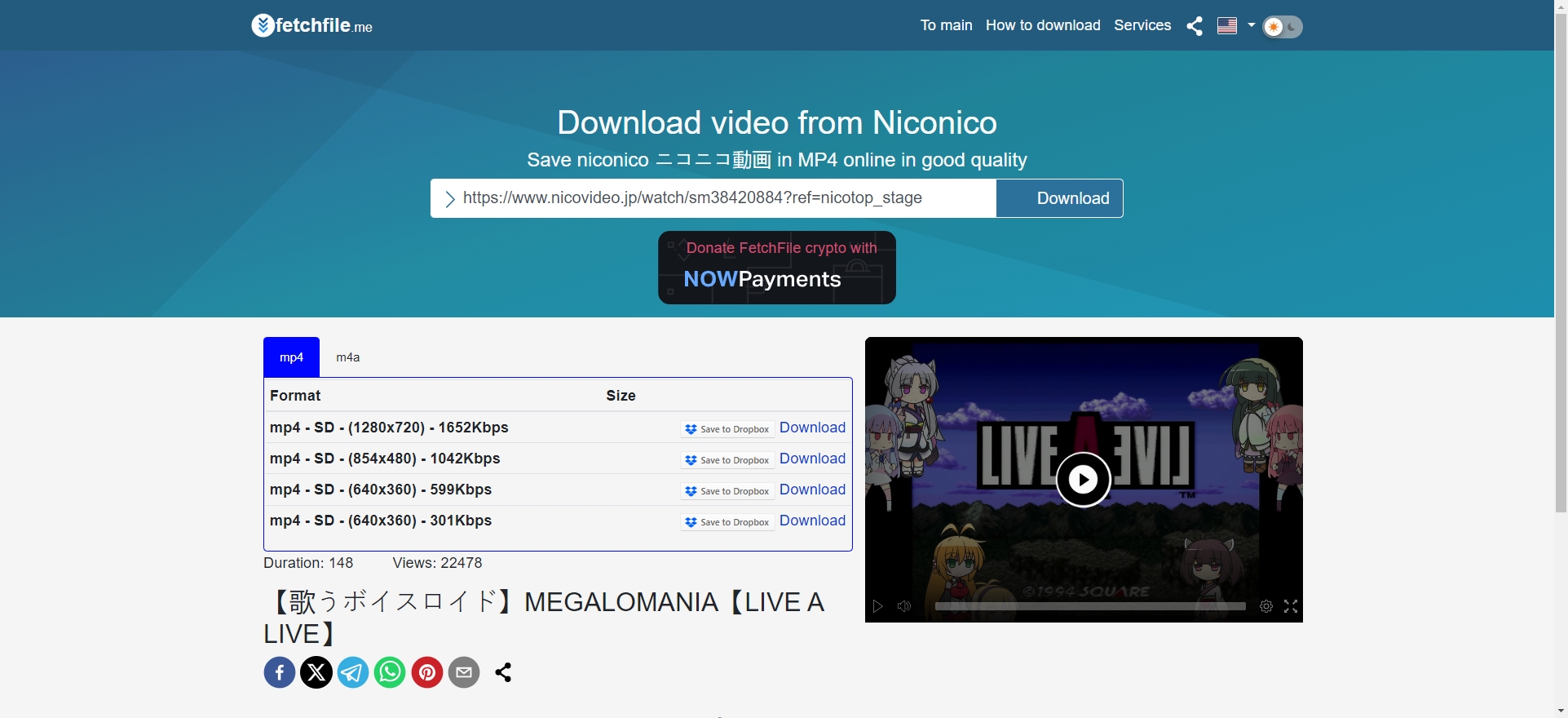1568x718 pixels.
Task: Share via email icon
Action: point(464,672)
